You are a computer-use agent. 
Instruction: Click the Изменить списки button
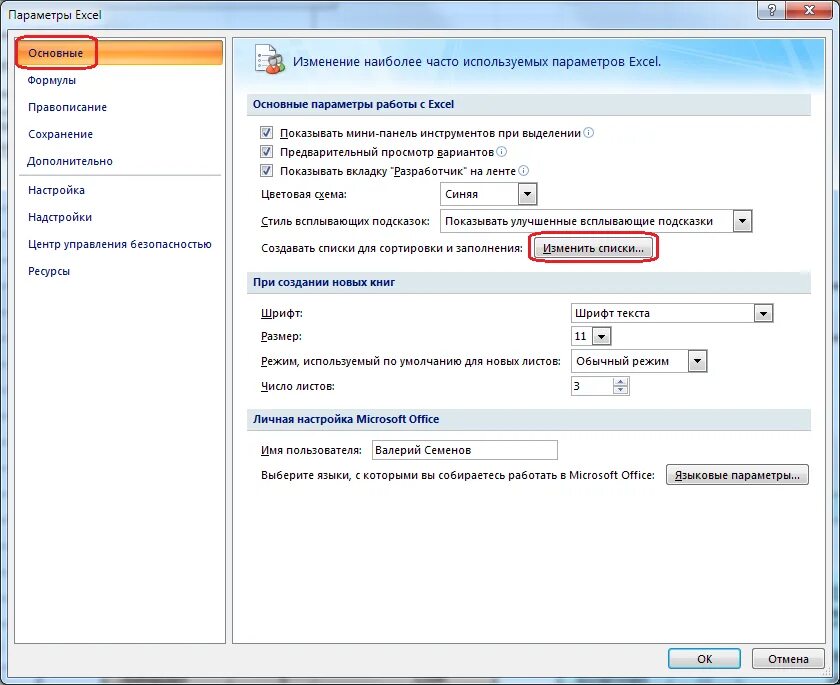tap(593, 248)
